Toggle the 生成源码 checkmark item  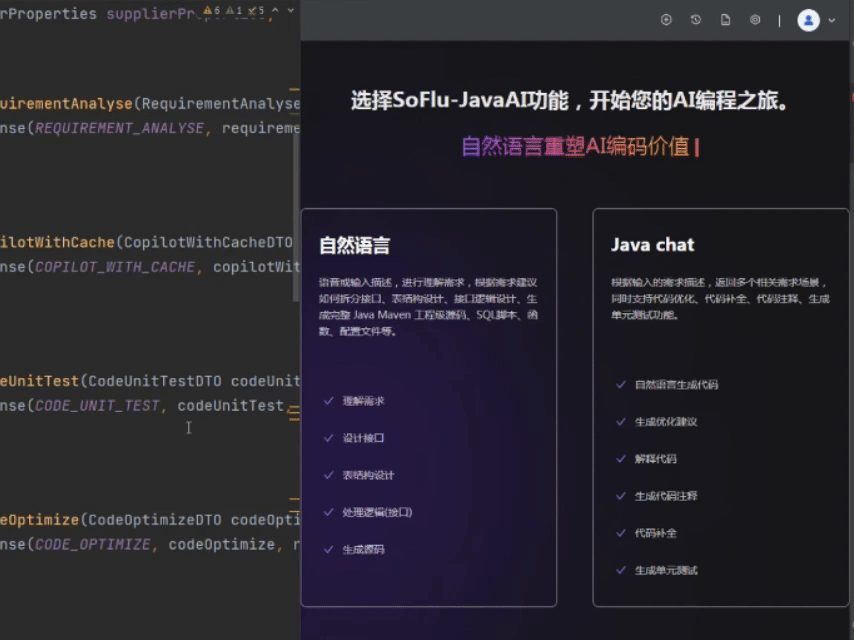pos(362,549)
